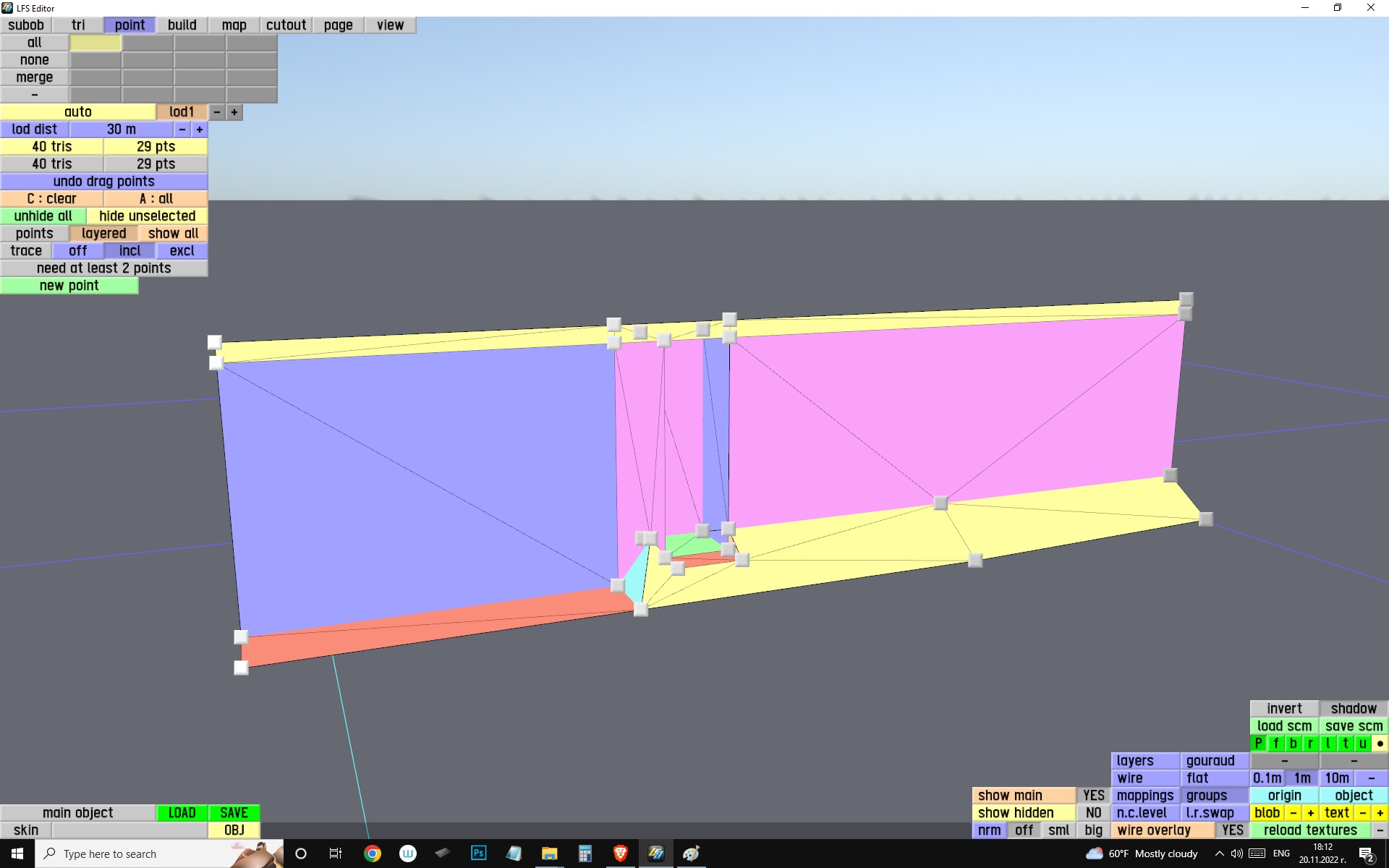1389x868 pixels.
Task: Open Photoshop from the taskbar
Action: coord(479,854)
